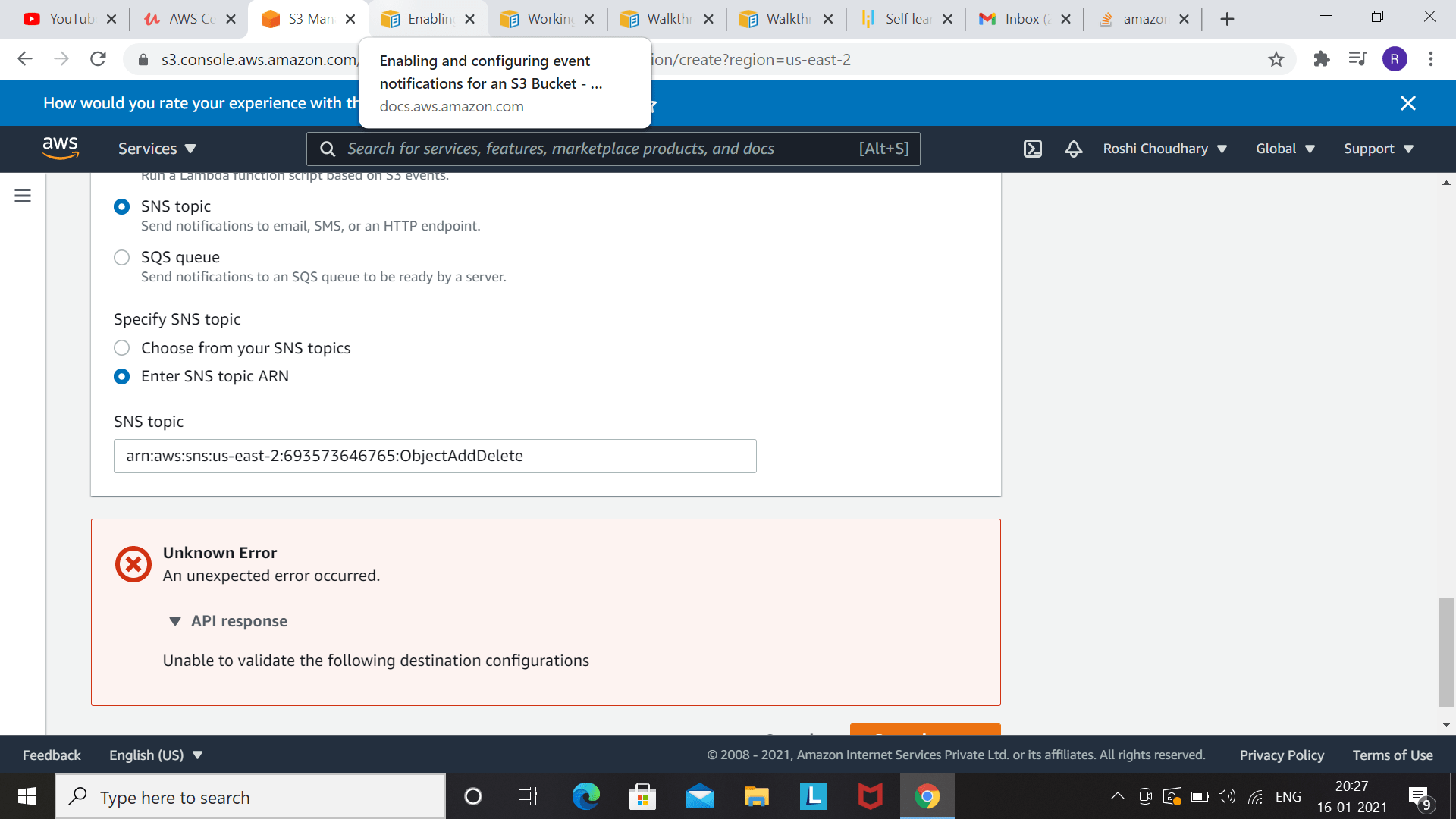Open the Services dropdown menu
Screen dimensions: 1456x819
[157, 149]
